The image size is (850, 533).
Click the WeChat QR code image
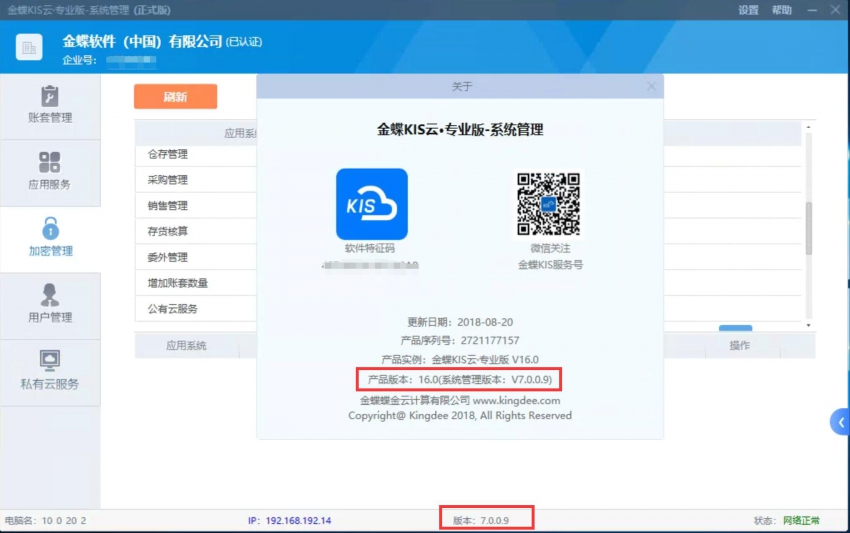coord(549,204)
